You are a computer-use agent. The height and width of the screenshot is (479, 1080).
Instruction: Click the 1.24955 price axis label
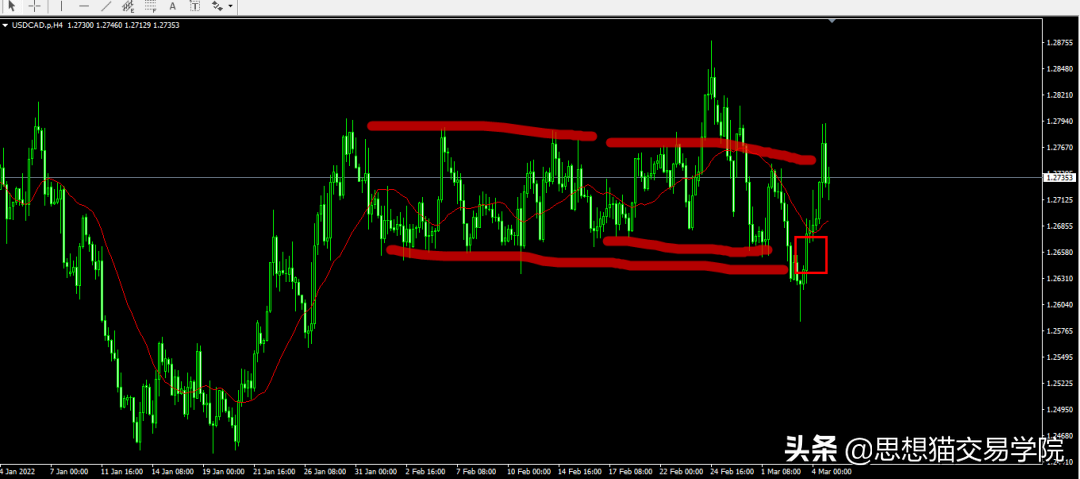tap(1059, 410)
